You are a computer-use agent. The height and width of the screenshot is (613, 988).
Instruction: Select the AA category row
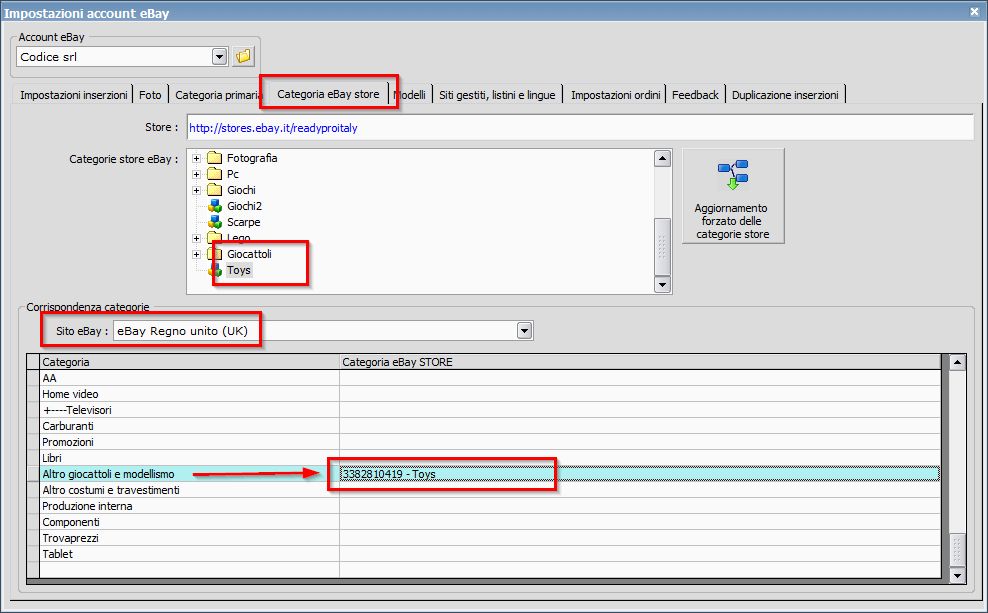(x=484, y=378)
